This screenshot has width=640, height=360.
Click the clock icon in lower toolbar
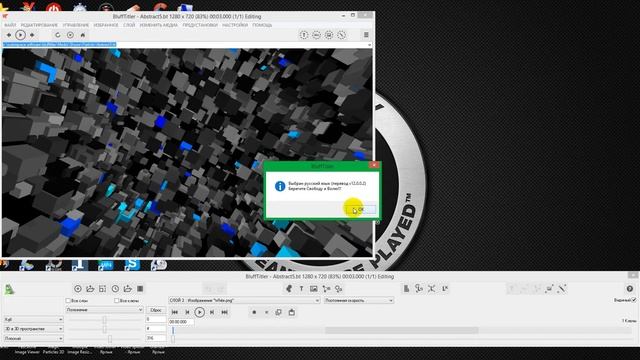pyautogui.click(x=115, y=289)
